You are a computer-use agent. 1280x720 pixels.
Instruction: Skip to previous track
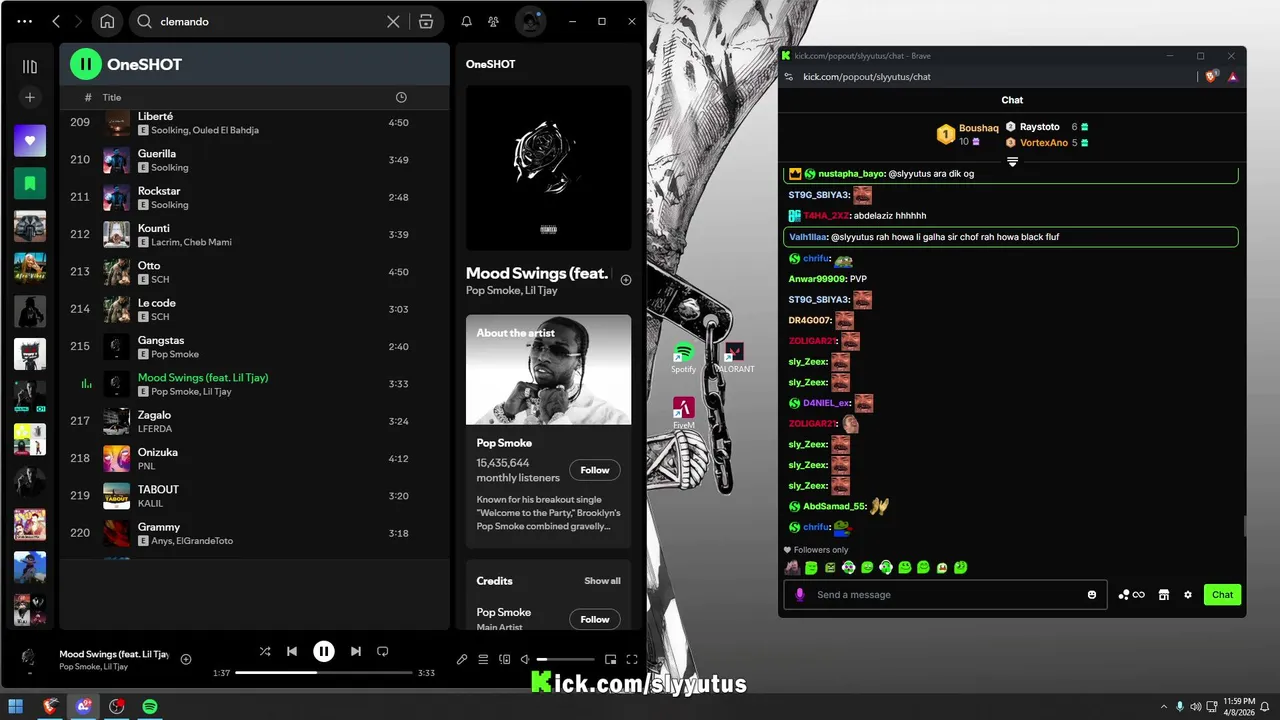(x=292, y=651)
